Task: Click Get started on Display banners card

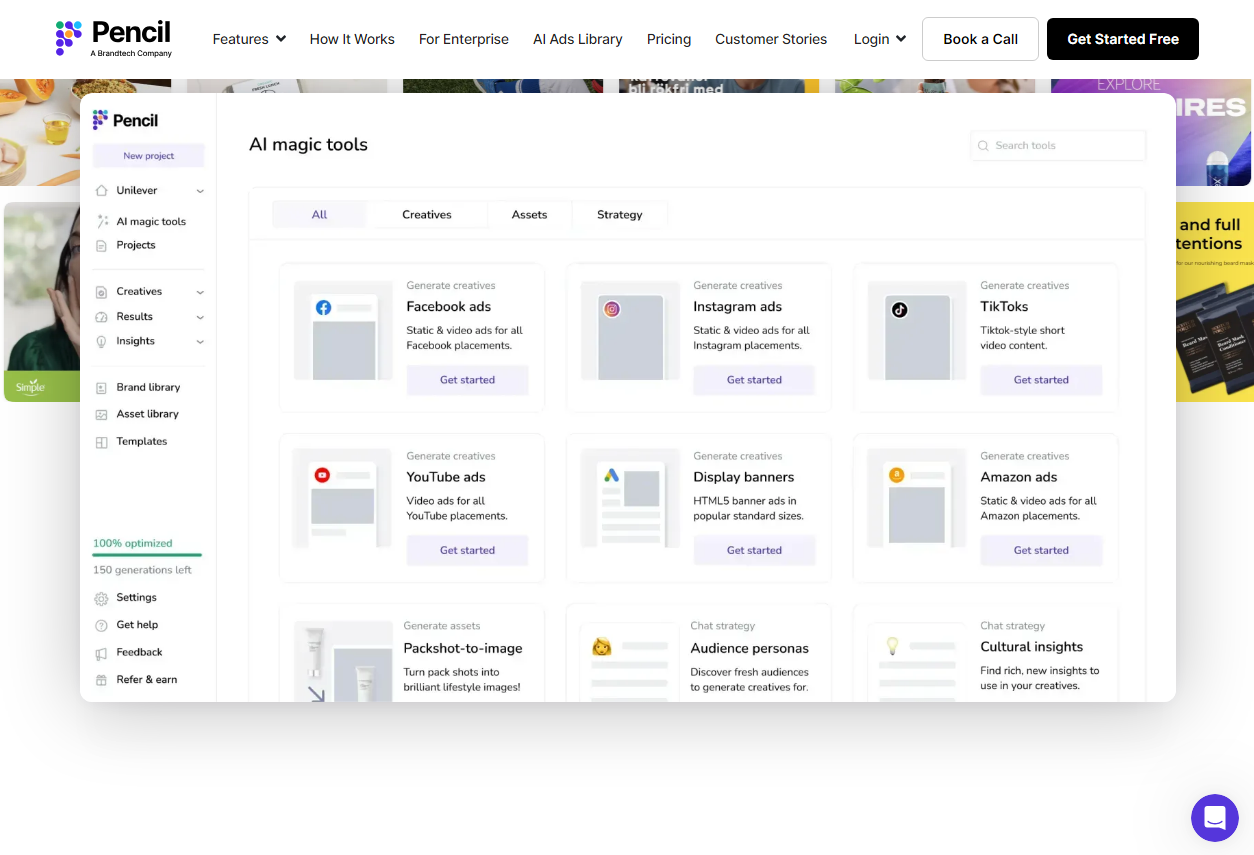Action: point(754,550)
